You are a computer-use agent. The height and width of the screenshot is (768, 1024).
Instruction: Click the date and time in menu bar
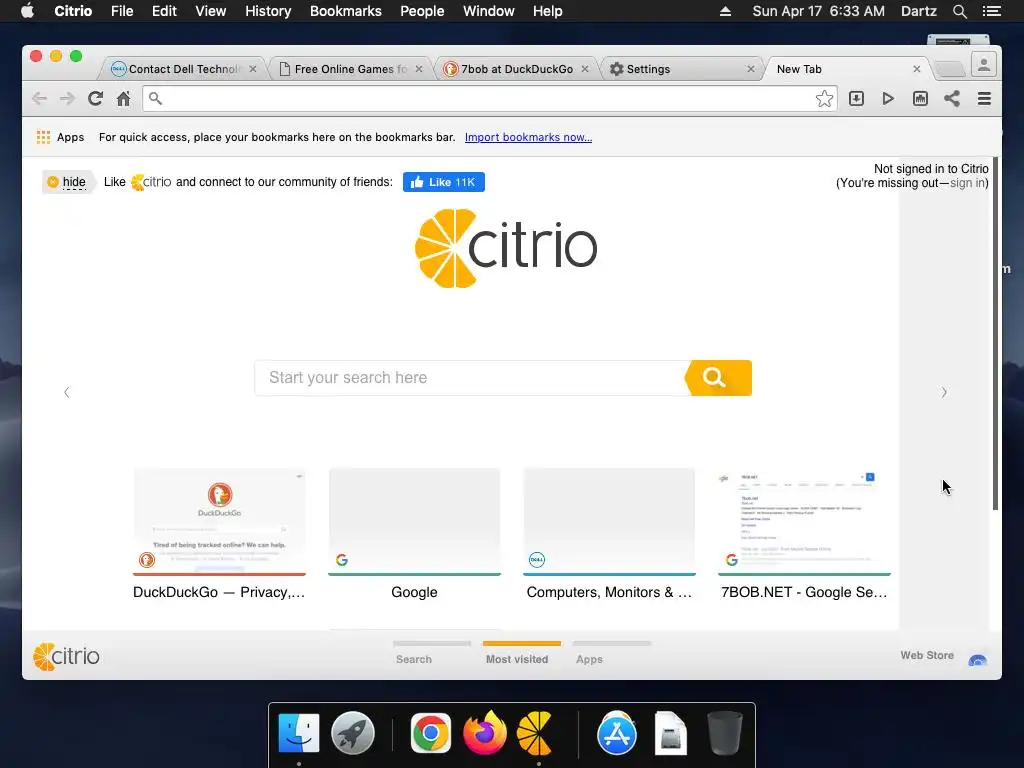818,11
